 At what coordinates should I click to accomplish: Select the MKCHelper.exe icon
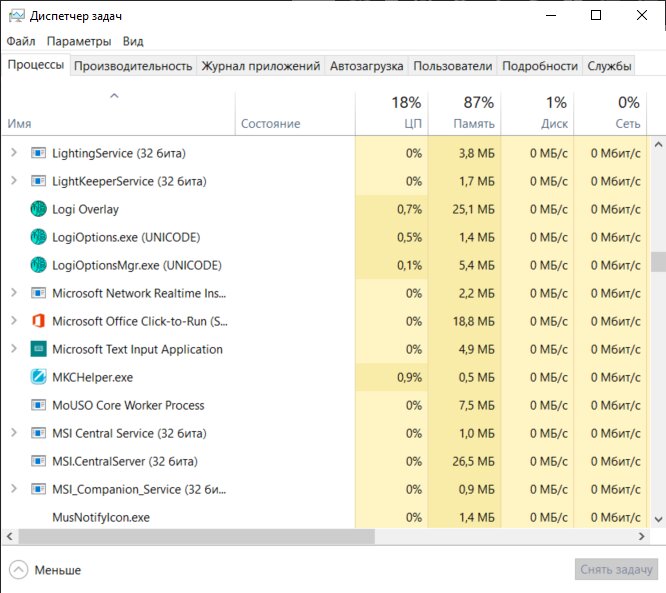point(38,377)
